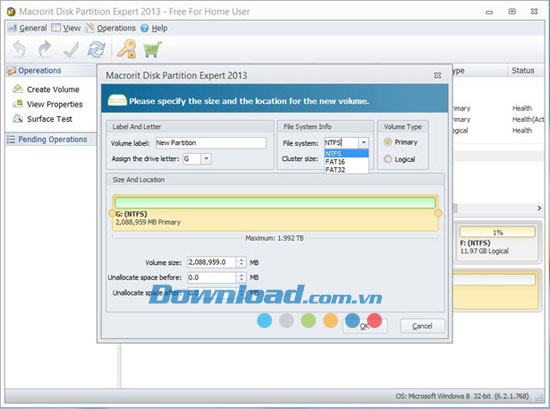
Task: Click the View Properties icon in sidebar
Action: point(18,104)
